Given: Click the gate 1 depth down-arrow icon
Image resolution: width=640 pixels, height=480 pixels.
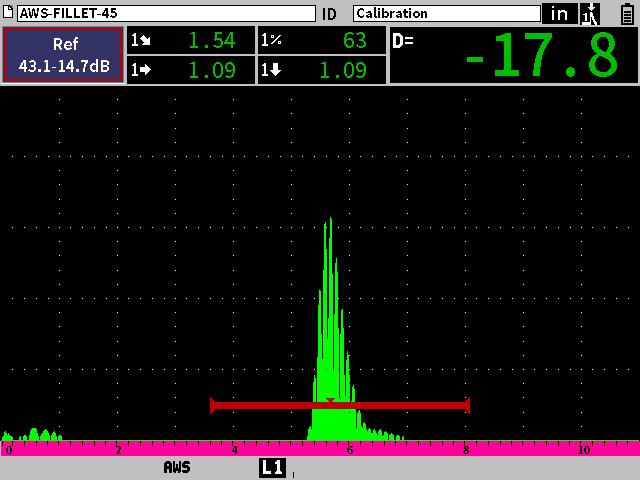Looking at the screenshot, I should (x=271, y=70).
